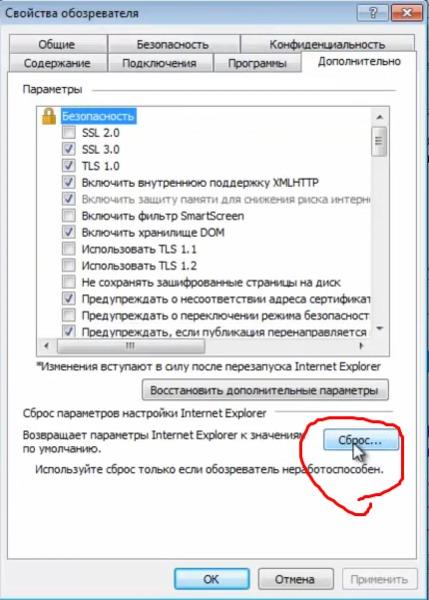This screenshot has height=600, width=429.
Task: Check Использовать TLS 1.2
Action: (x=69, y=265)
